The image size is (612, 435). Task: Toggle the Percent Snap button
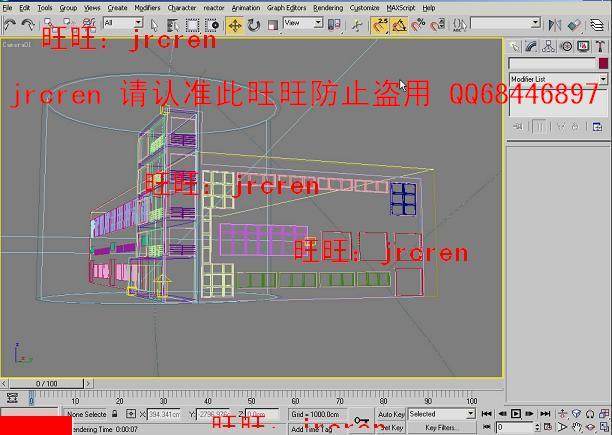click(x=418, y=25)
